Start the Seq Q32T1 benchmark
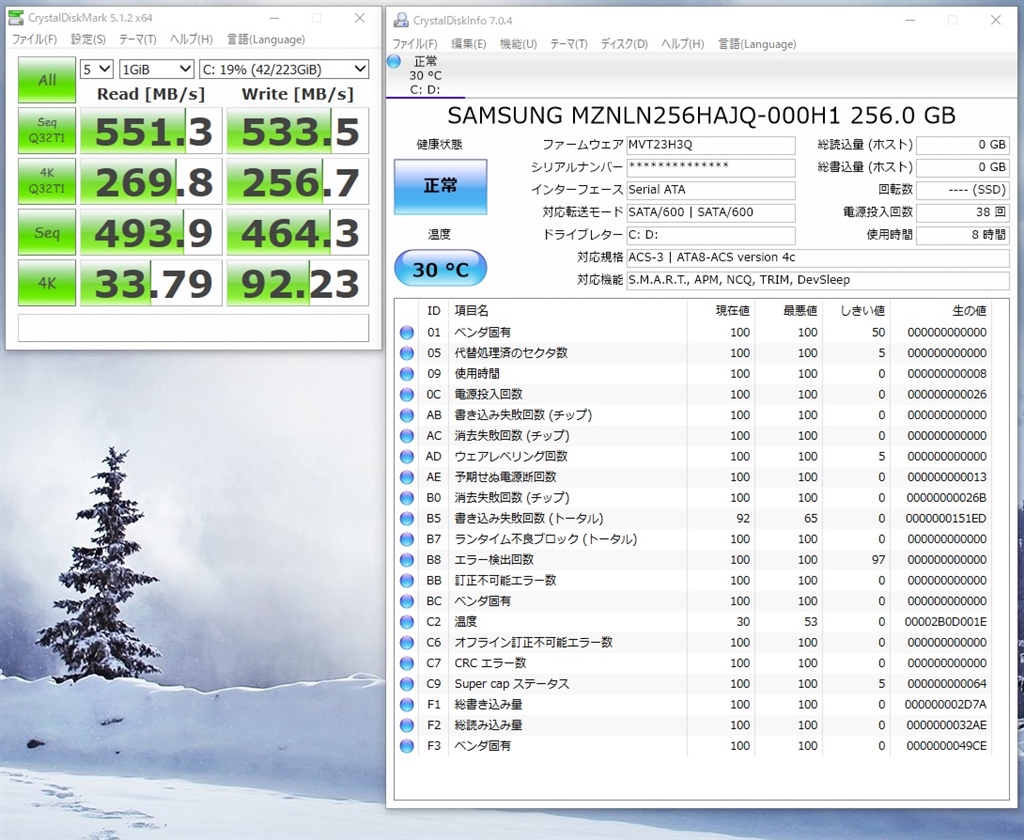Screen dimensions: 1024x840 pos(47,131)
